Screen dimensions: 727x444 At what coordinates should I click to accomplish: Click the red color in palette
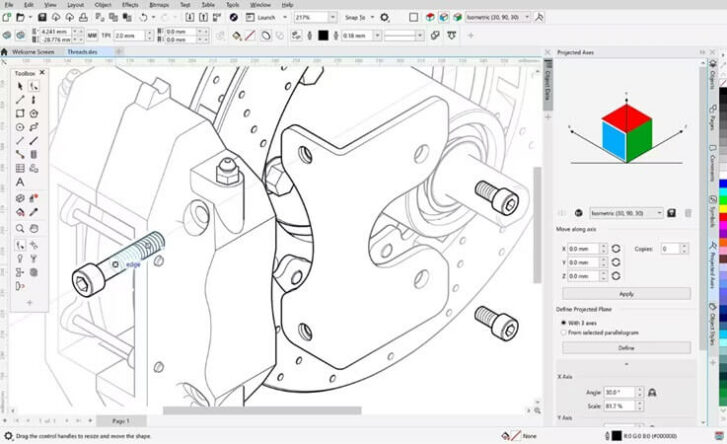tap(723, 216)
